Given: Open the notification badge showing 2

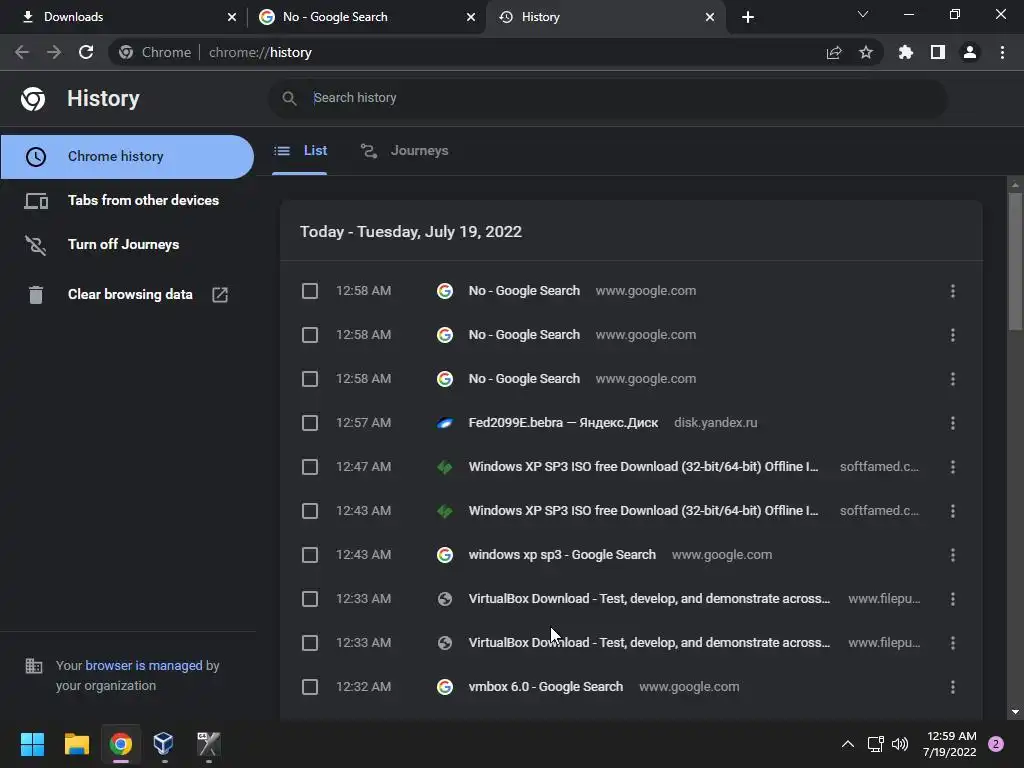Looking at the screenshot, I should pyautogui.click(x=996, y=744).
